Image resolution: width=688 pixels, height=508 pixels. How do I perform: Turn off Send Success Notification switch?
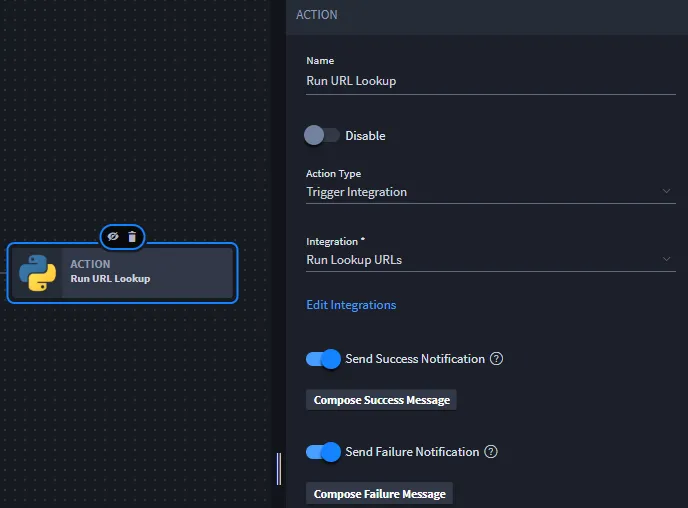(323, 359)
